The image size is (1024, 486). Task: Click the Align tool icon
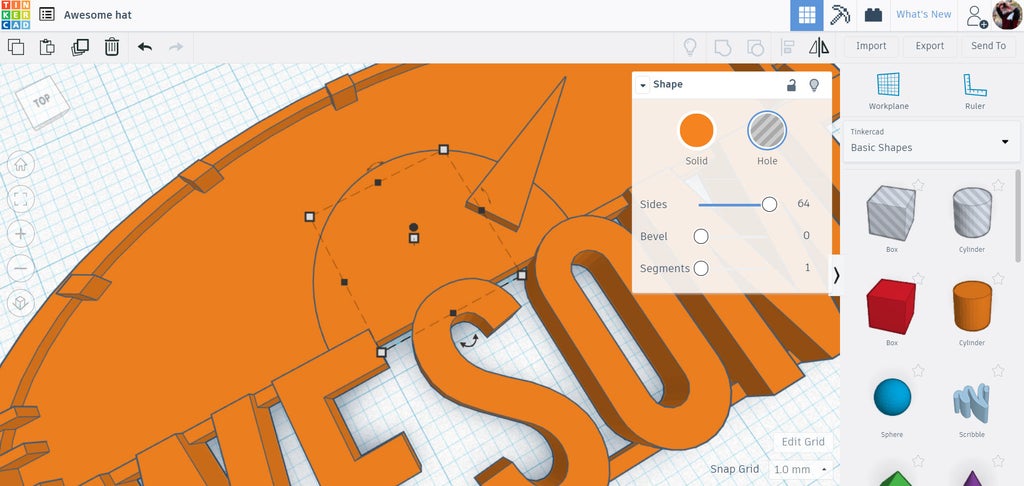(788, 47)
